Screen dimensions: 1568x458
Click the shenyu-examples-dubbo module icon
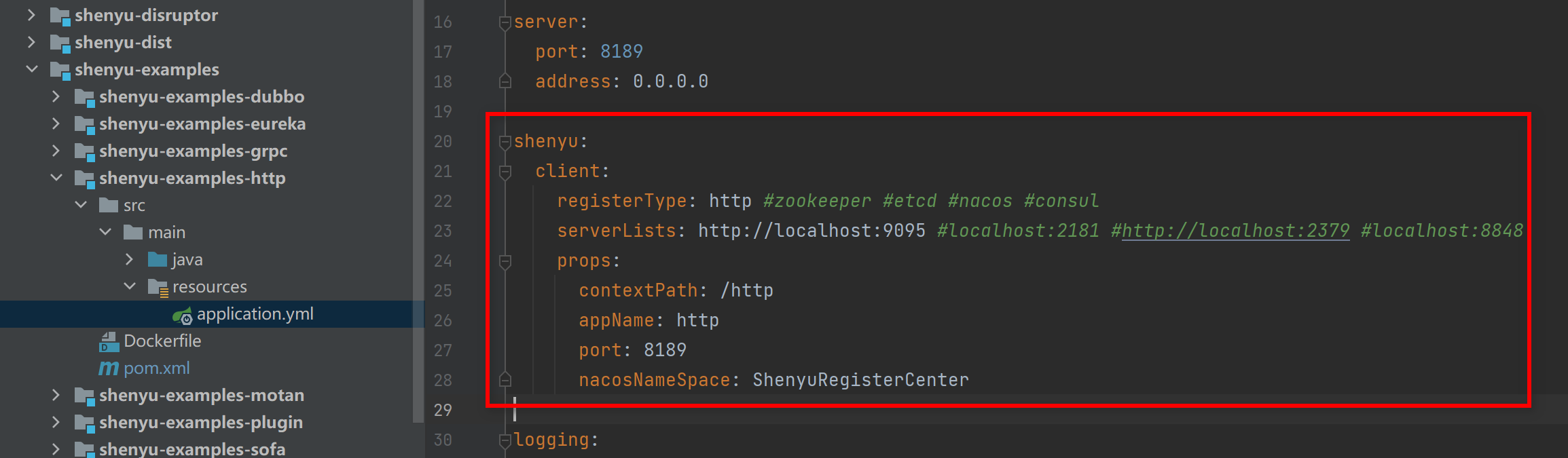coord(84,98)
